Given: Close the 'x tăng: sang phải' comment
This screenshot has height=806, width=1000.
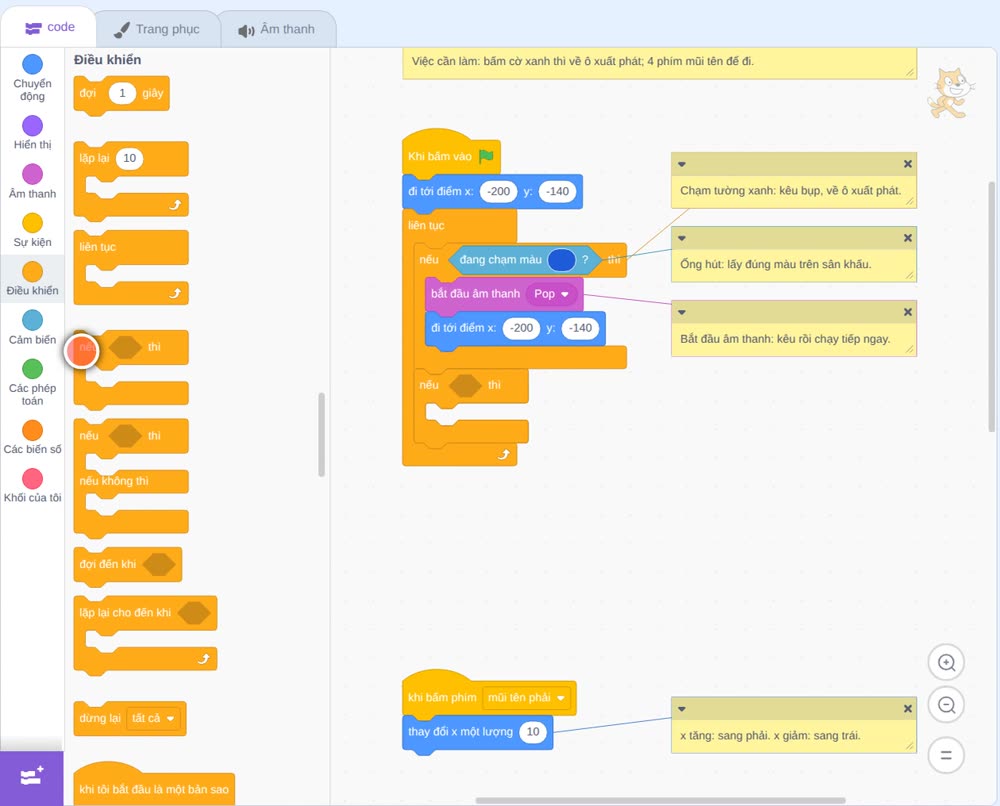Looking at the screenshot, I should pyautogui.click(x=908, y=708).
